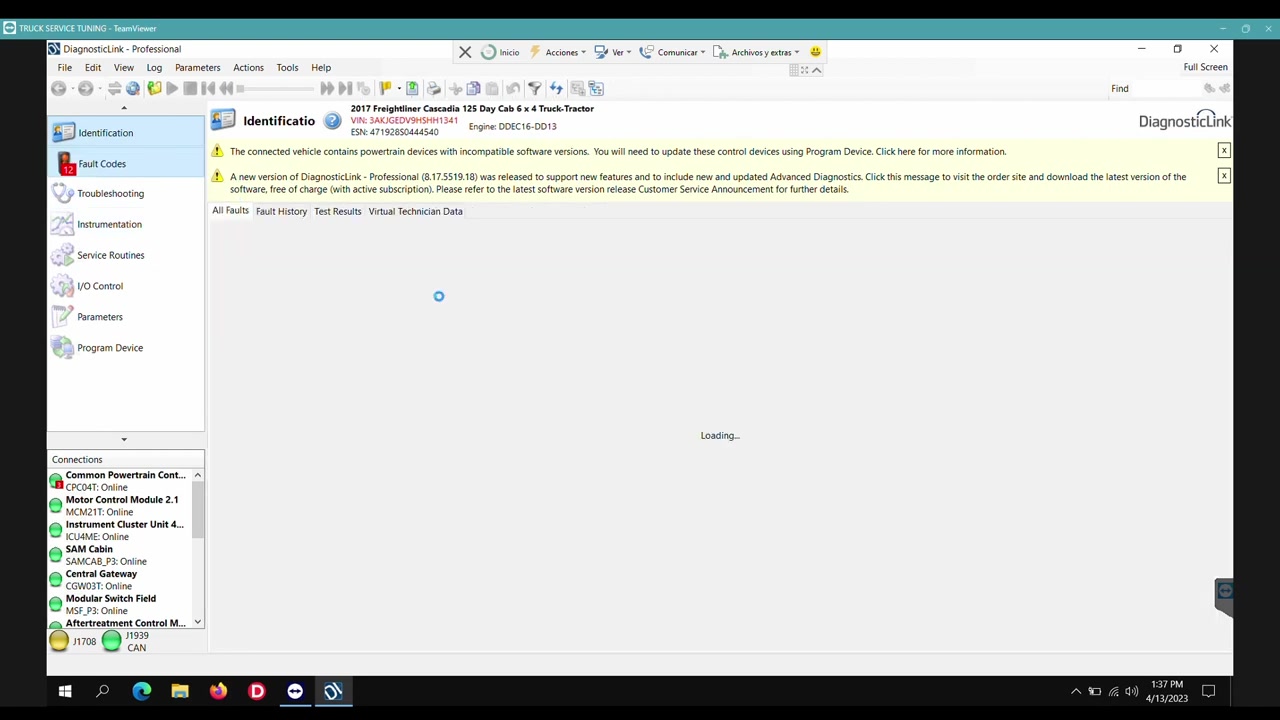Open the TeamViewer Ver dropdown
1280x720 pixels.
(x=613, y=52)
